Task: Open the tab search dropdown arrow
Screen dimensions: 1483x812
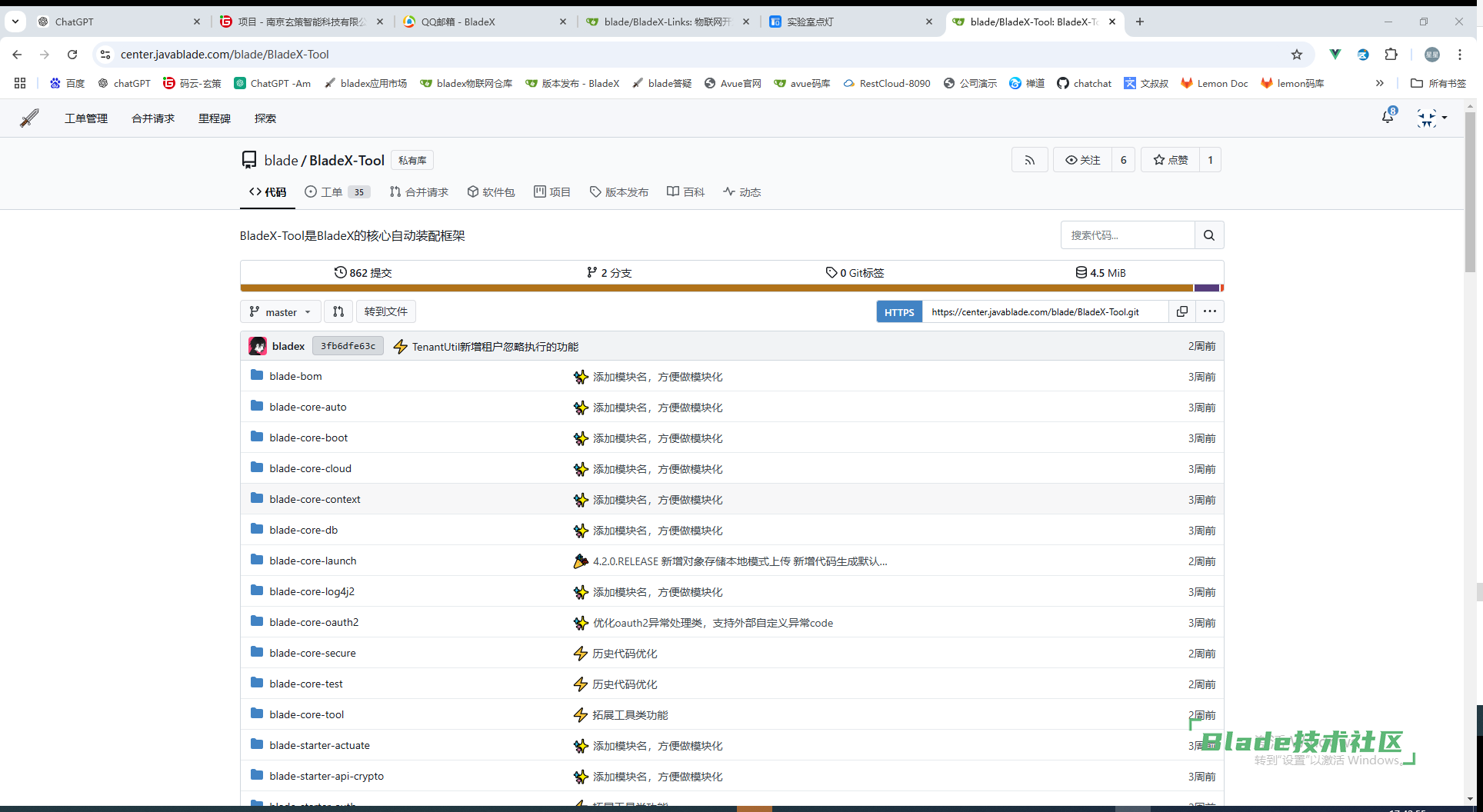Action: pos(15,22)
